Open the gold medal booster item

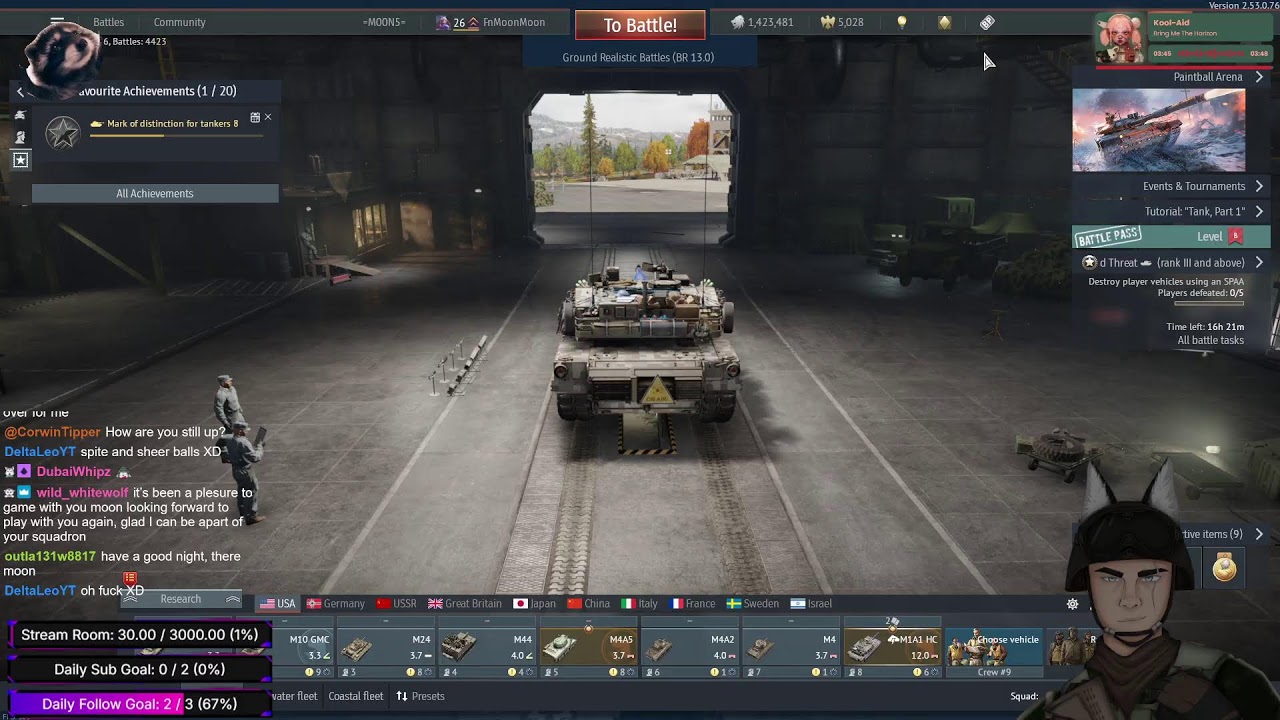[1224, 567]
